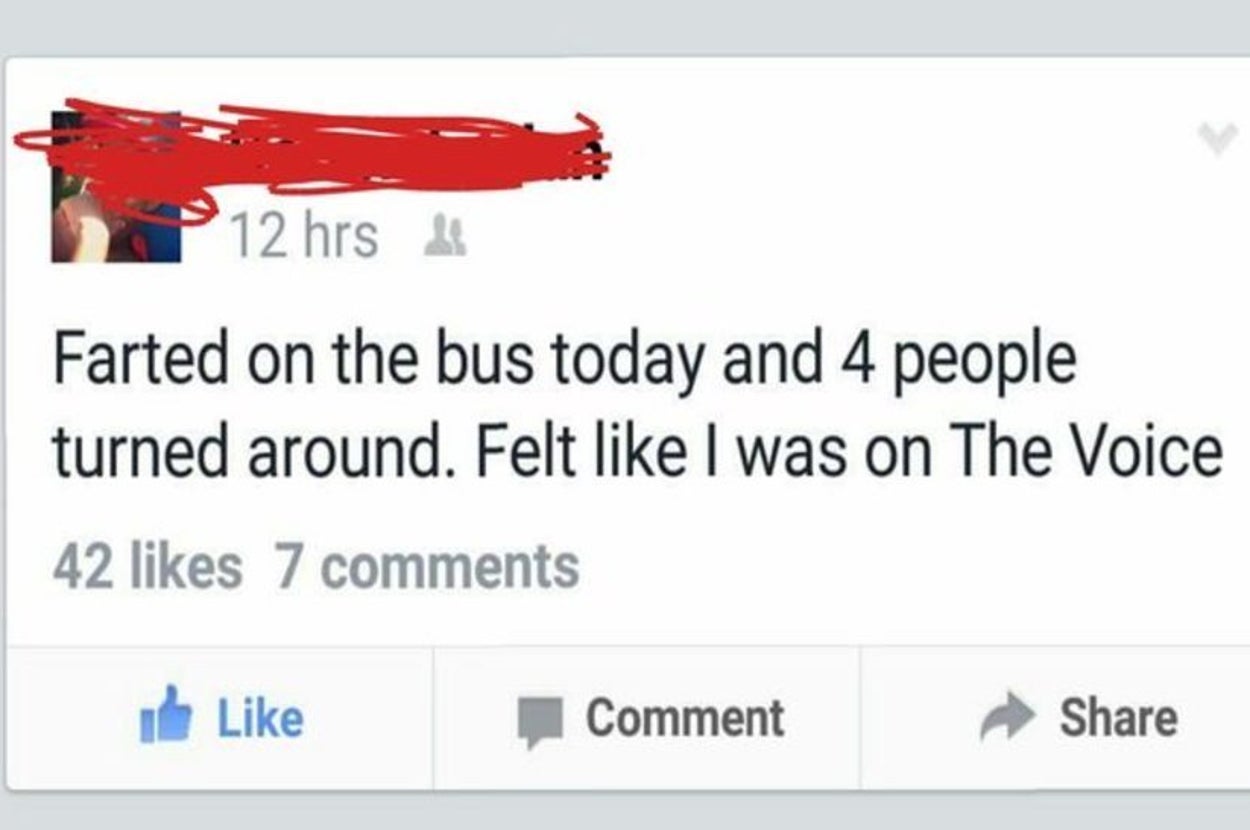The width and height of the screenshot is (1250, 830).
Task: Click the gray background above the post card
Action: pyautogui.click(x=625, y=25)
